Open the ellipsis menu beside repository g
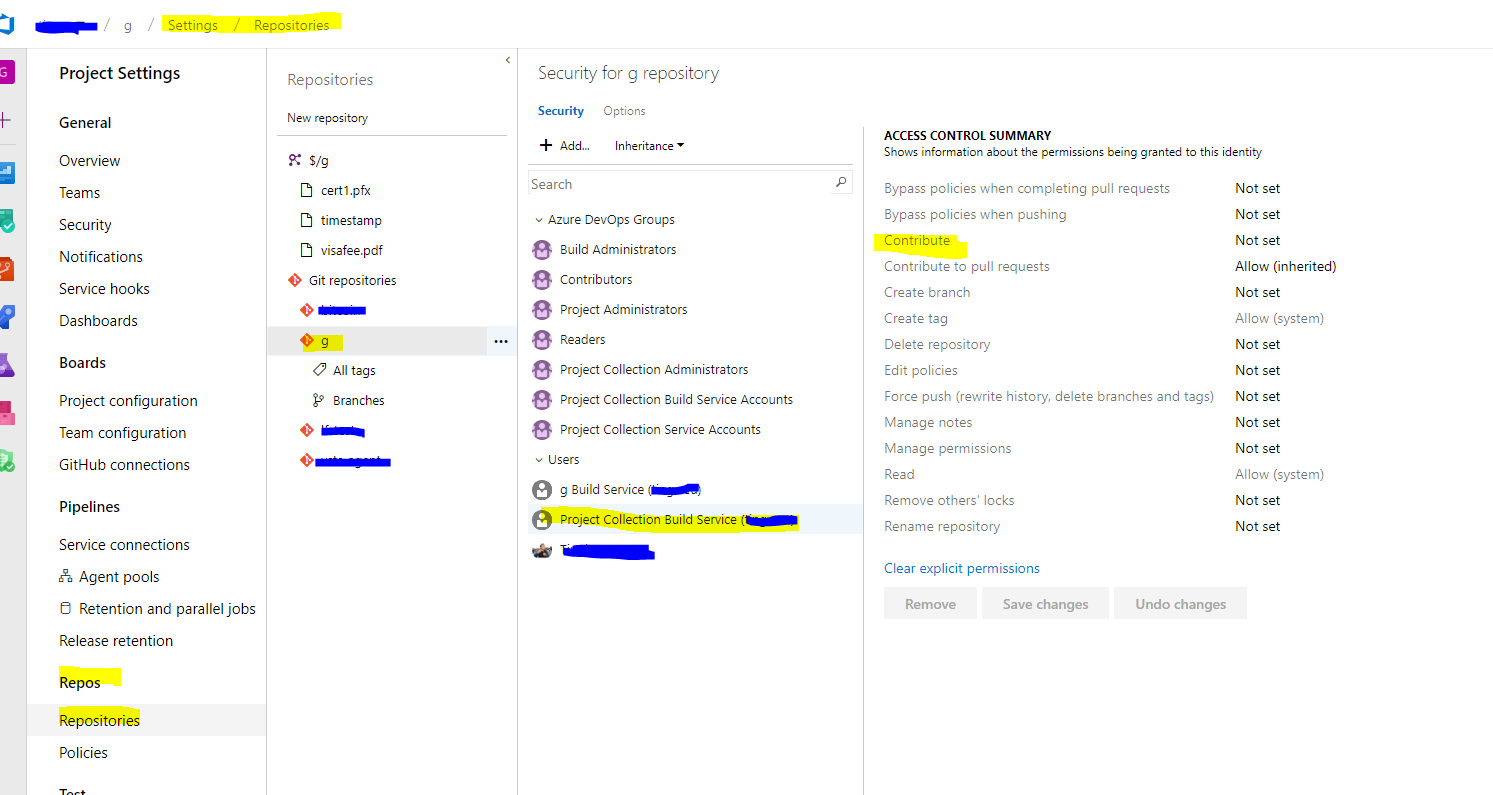 coord(501,341)
